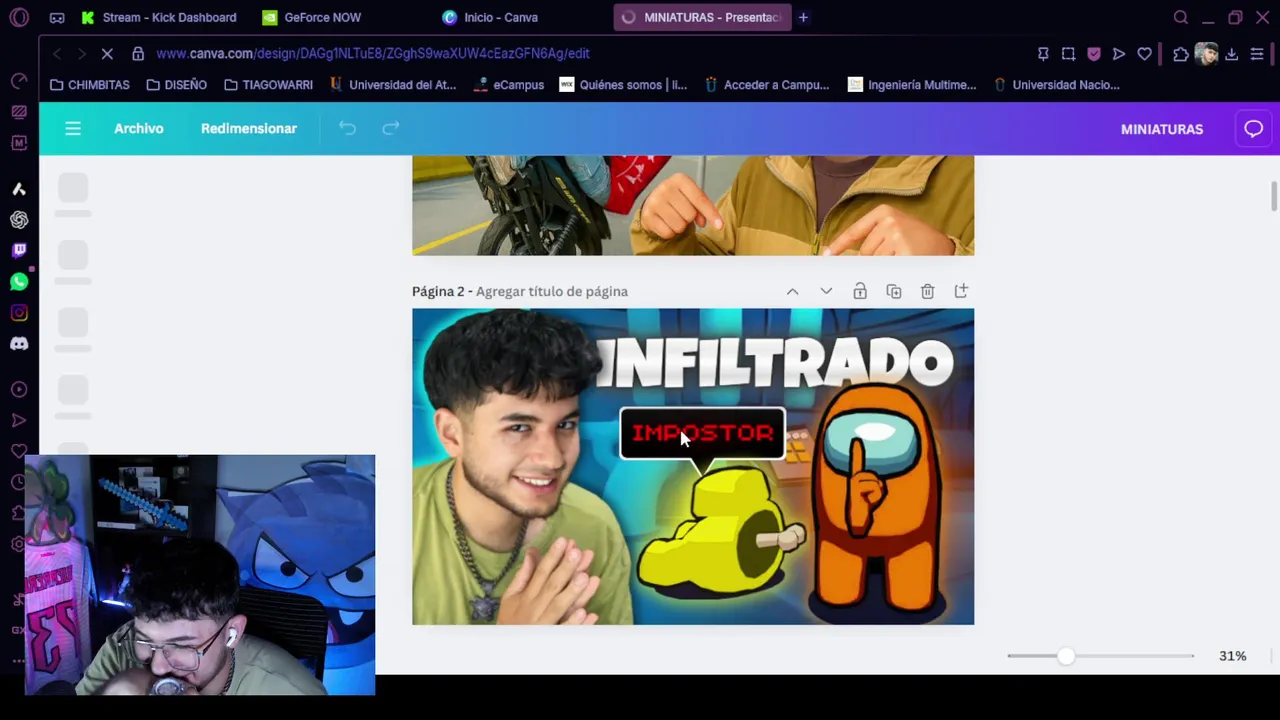Click the 31% zoom level value
1280x720 pixels.
[x=1232, y=656]
